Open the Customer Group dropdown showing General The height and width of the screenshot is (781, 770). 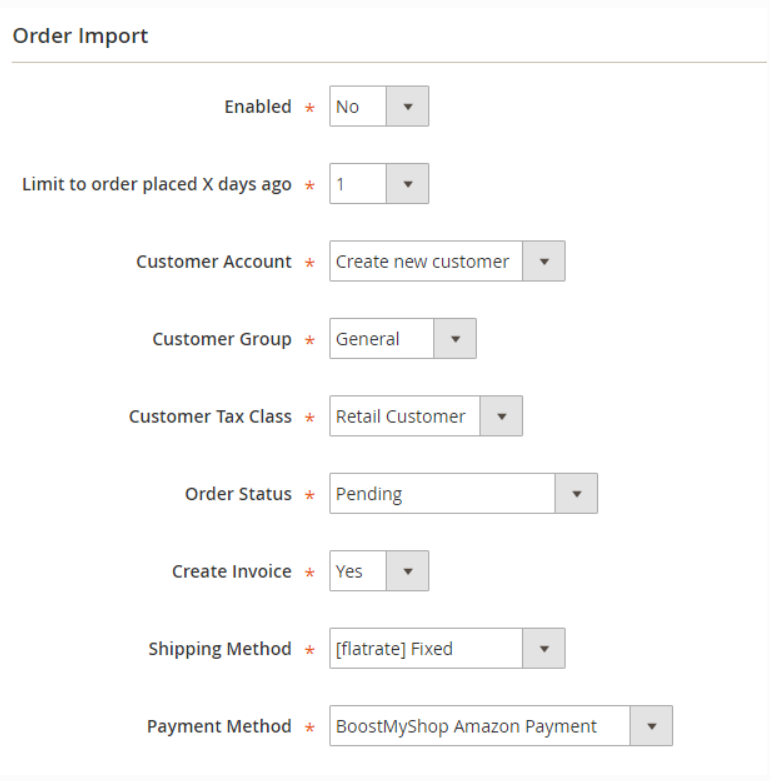pos(382,339)
